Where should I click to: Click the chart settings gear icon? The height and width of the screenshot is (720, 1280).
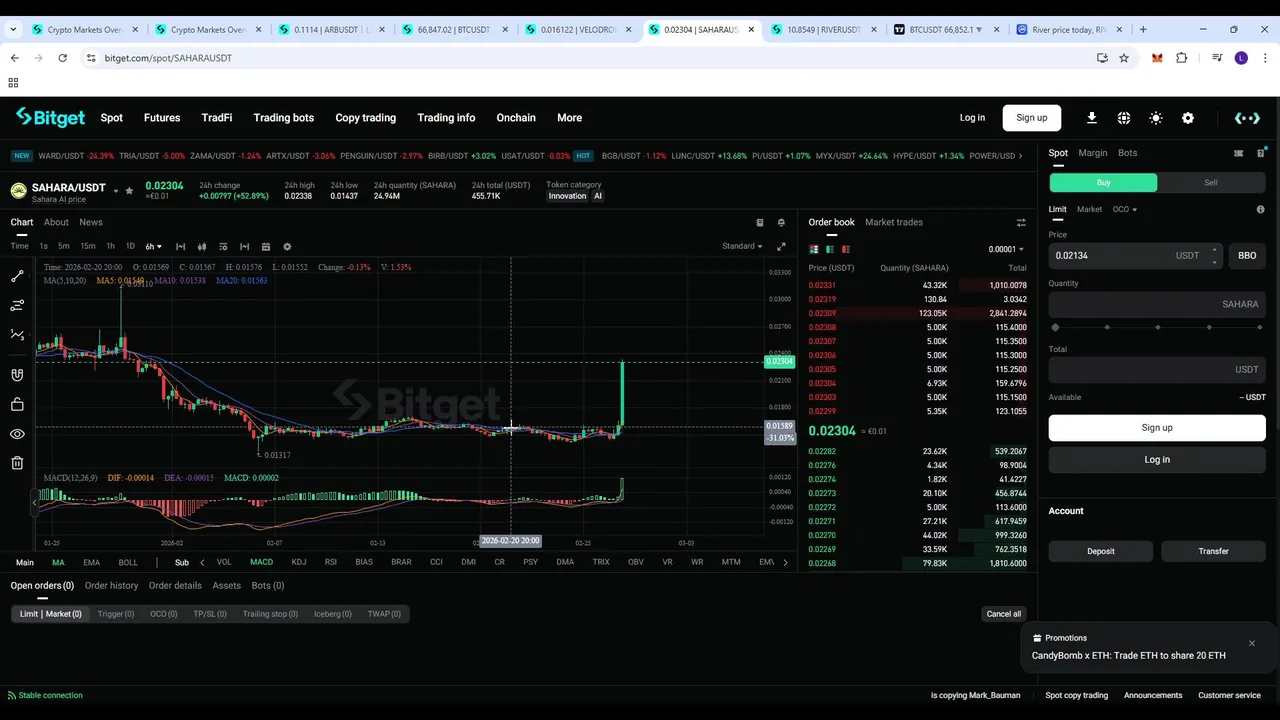[287, 246]
